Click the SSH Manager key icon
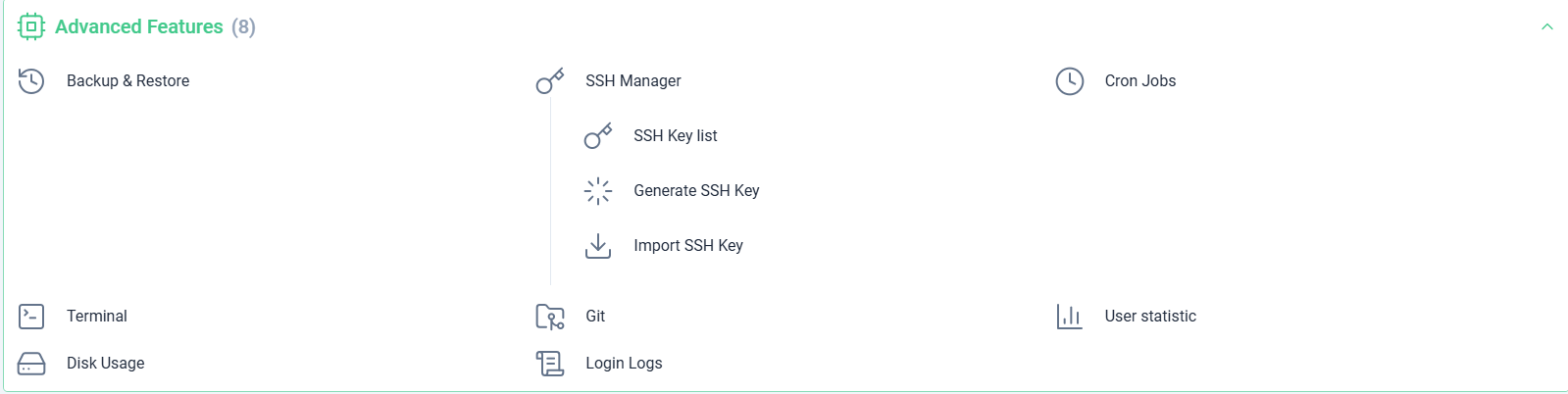The height and width of the screenshot is (394, 1568). pos(550,81)
